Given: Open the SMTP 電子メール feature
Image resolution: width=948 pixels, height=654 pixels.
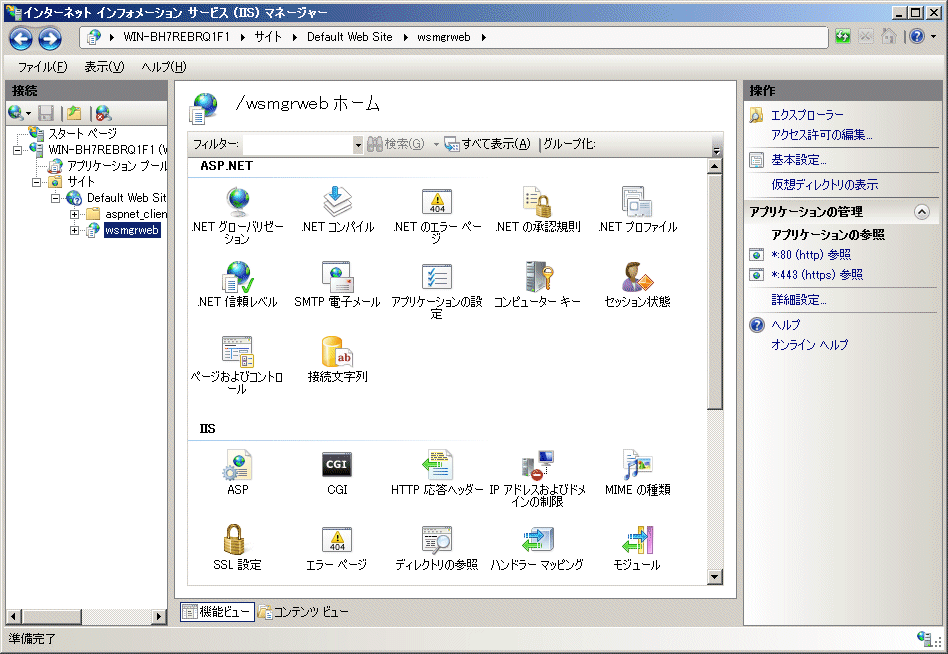Looking at the screenshot, I should tap(337, 277).
